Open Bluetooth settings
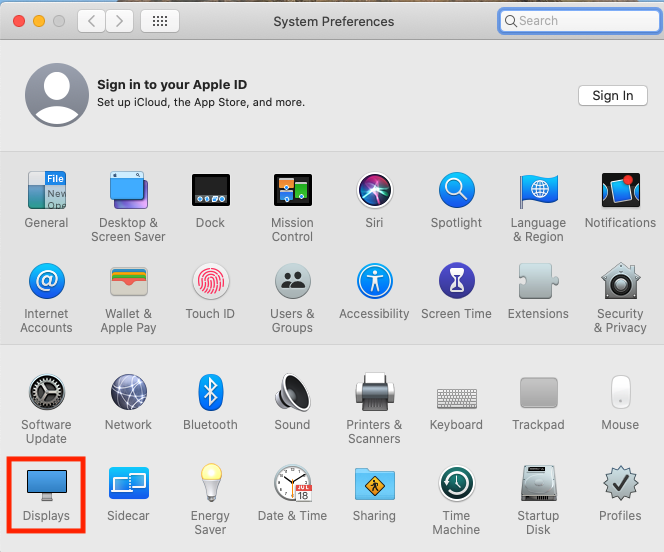The image size is (664, 552). (x=210, y=394)
